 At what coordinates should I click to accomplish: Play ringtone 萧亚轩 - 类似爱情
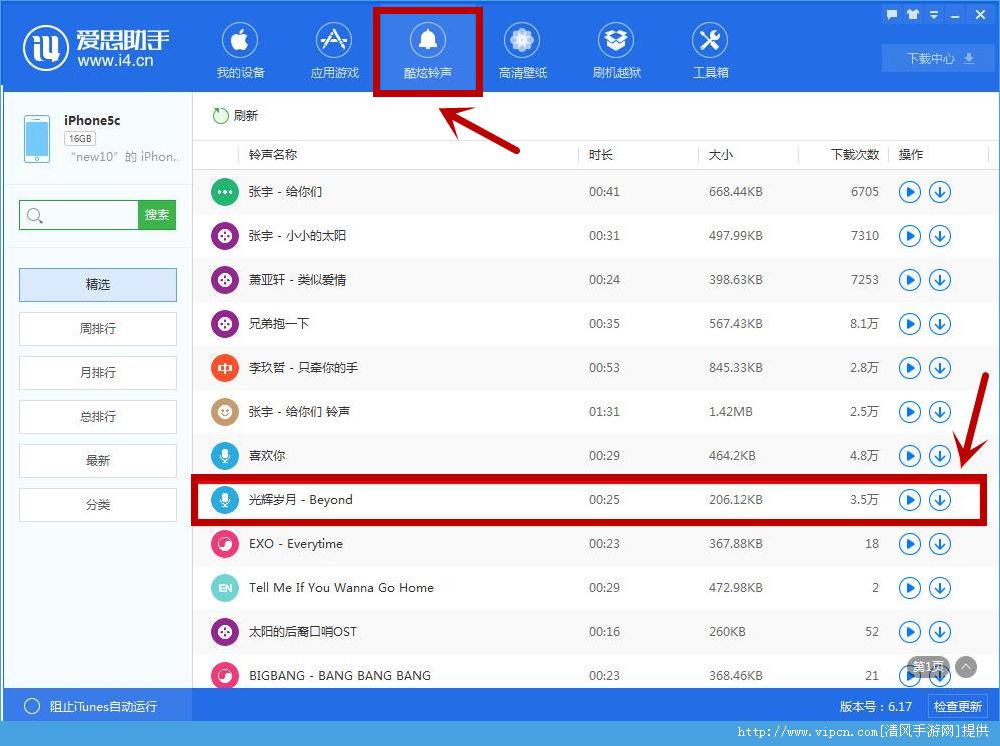(x=909, y=280)
